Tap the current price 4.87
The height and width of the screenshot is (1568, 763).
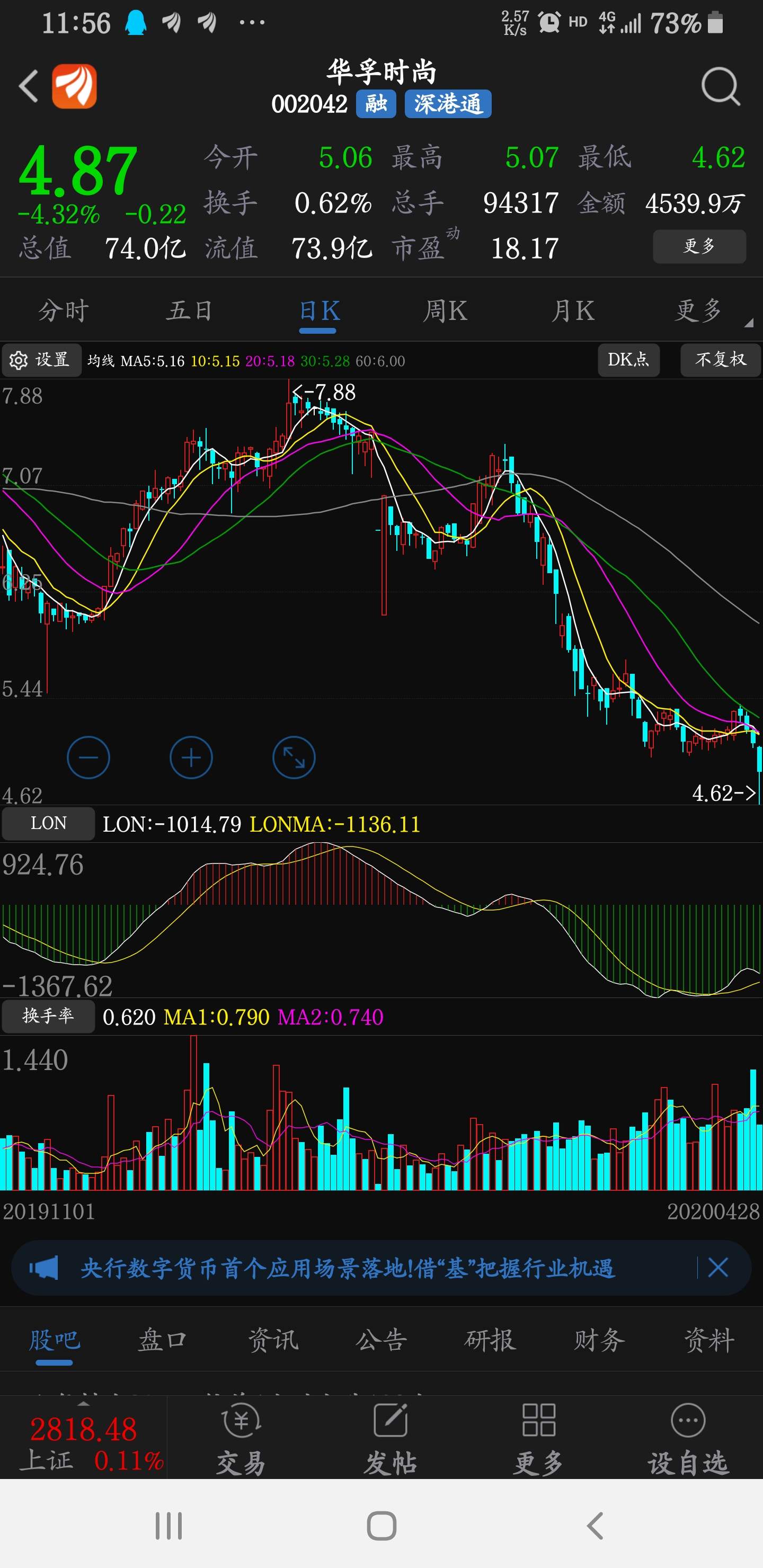click(78, 171)
